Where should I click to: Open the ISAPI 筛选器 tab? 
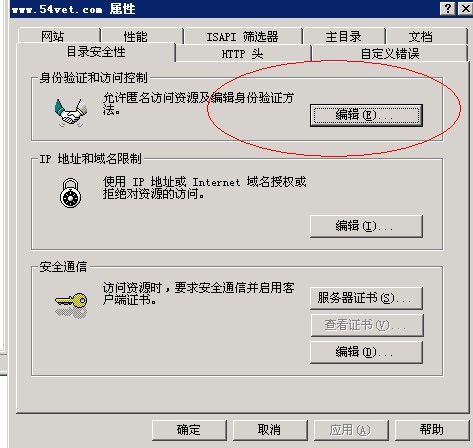[x=243, y=36]
